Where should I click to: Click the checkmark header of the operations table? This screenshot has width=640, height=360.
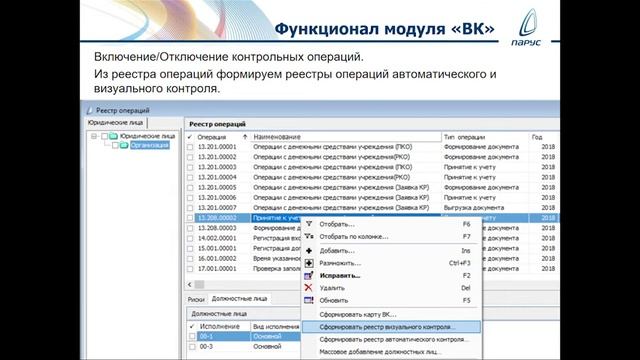[190, 137]
